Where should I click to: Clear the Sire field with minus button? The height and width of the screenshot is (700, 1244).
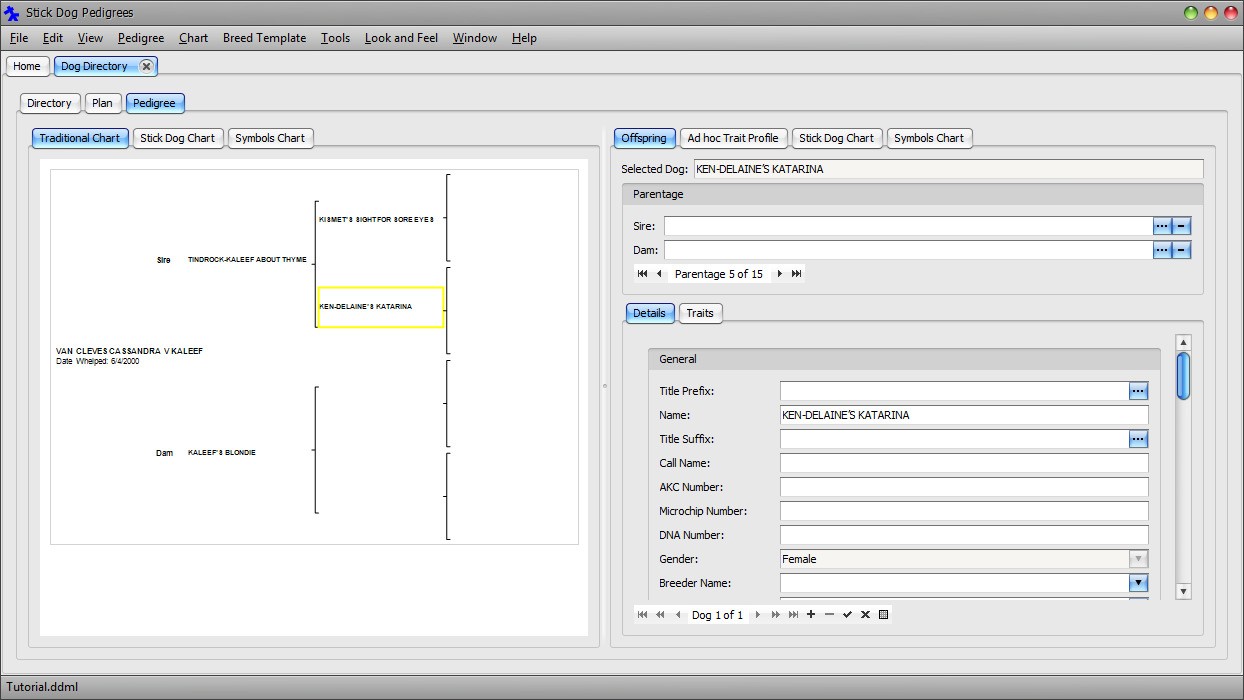click(x=1181, y=226)
